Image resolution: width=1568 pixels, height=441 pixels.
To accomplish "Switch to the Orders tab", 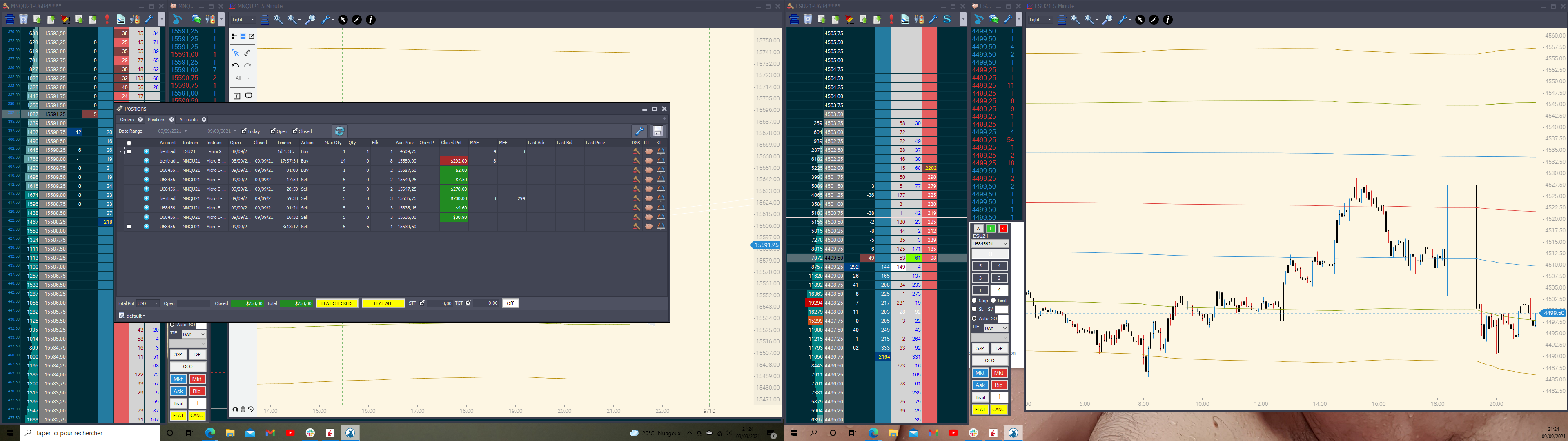I will click(x=127, y=119).
